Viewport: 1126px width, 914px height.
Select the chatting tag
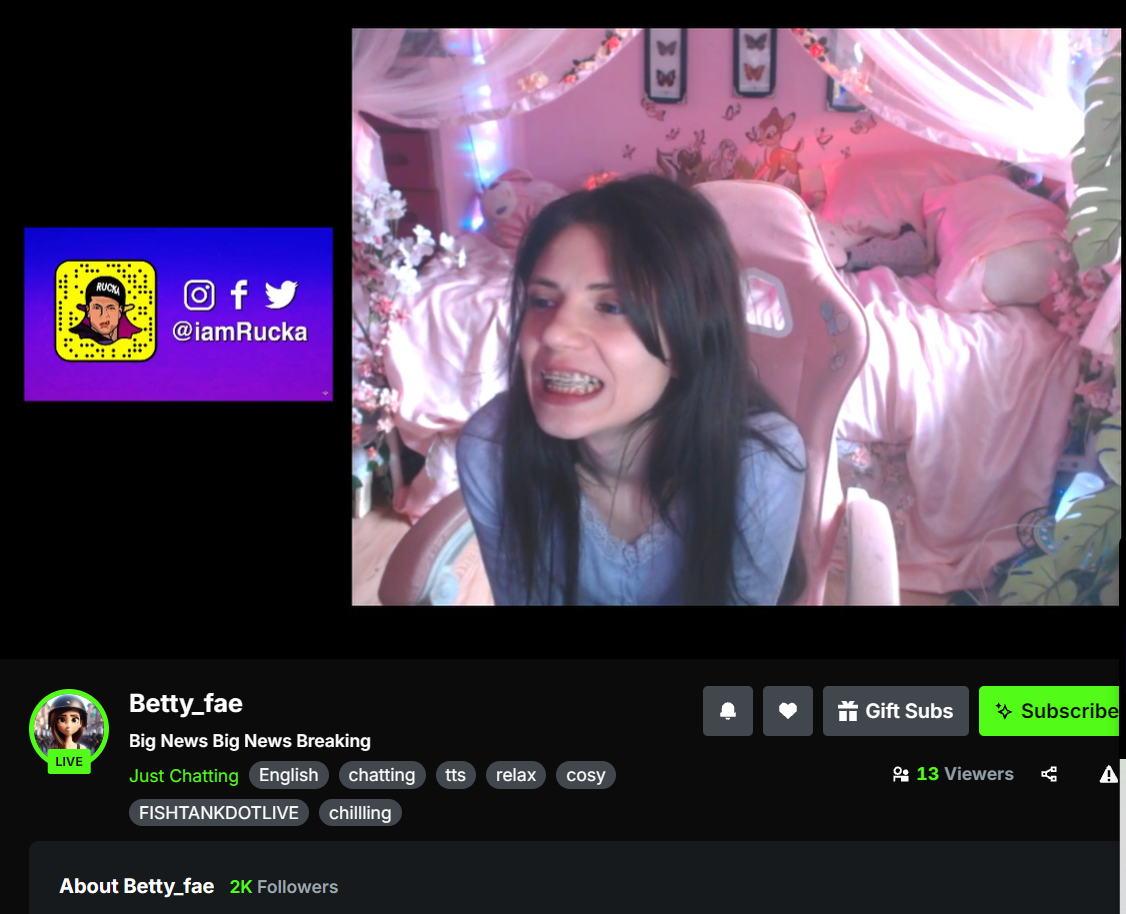click(382, 775)
